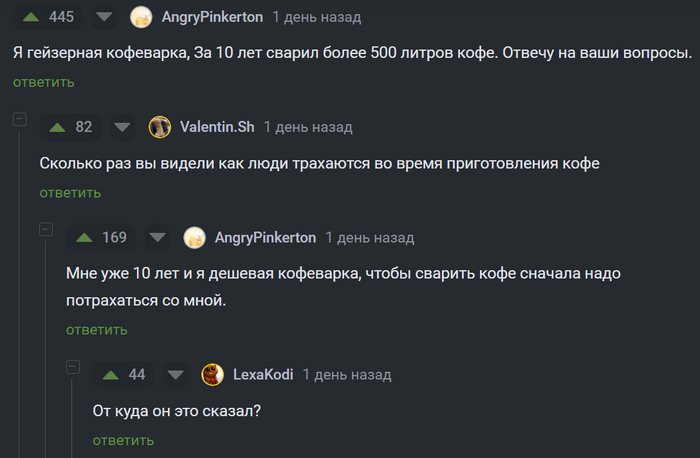
Task: Click AngryPinkerton's avatar on the top comment
Action: coord(143,17)
